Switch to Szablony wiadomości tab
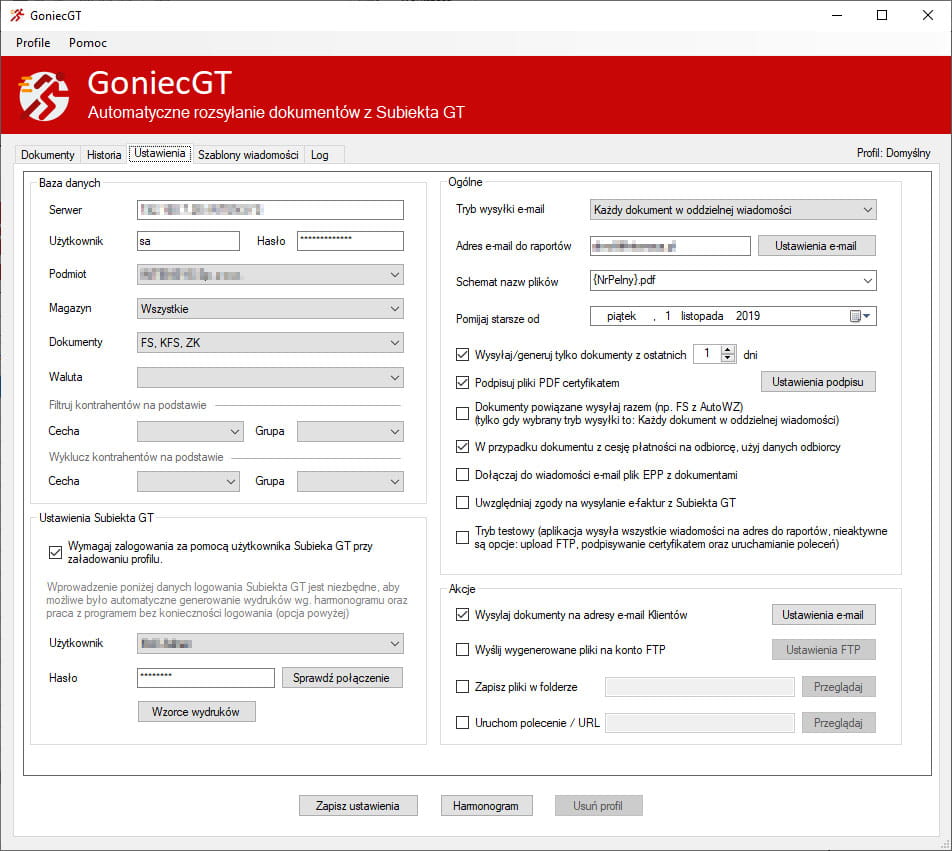This screenshot has width=952, height=851. pos(248,155)
